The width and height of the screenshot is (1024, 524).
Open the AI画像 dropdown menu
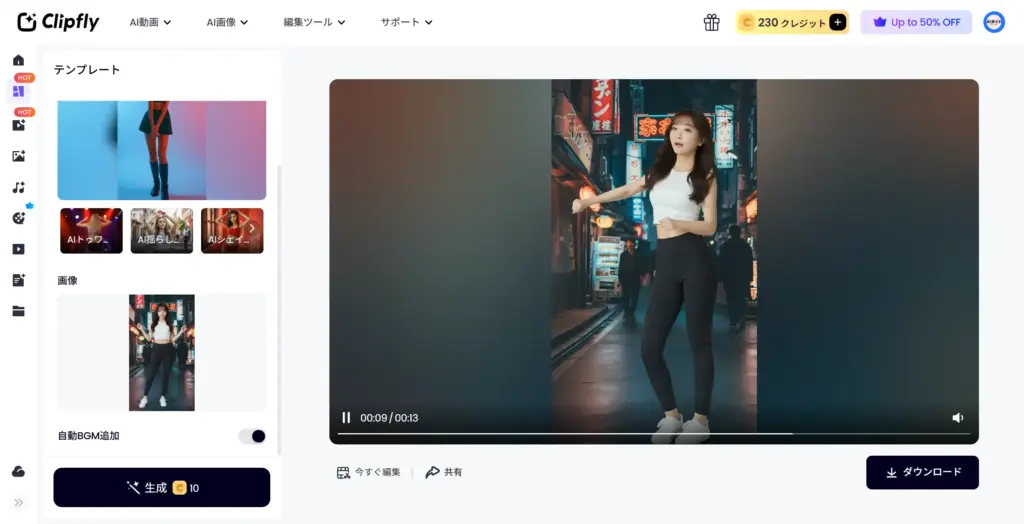pos(227,22)
